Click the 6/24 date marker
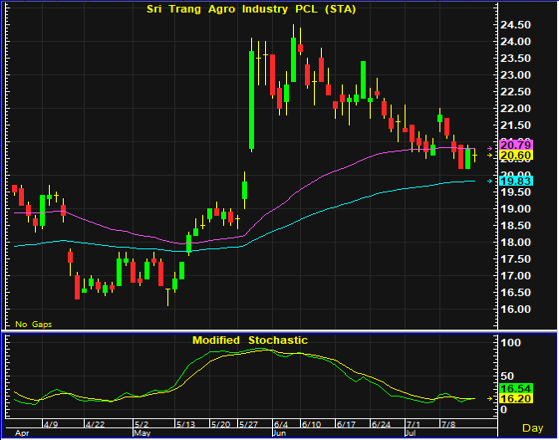The image size is (559, 440). [x=381, y=424]
